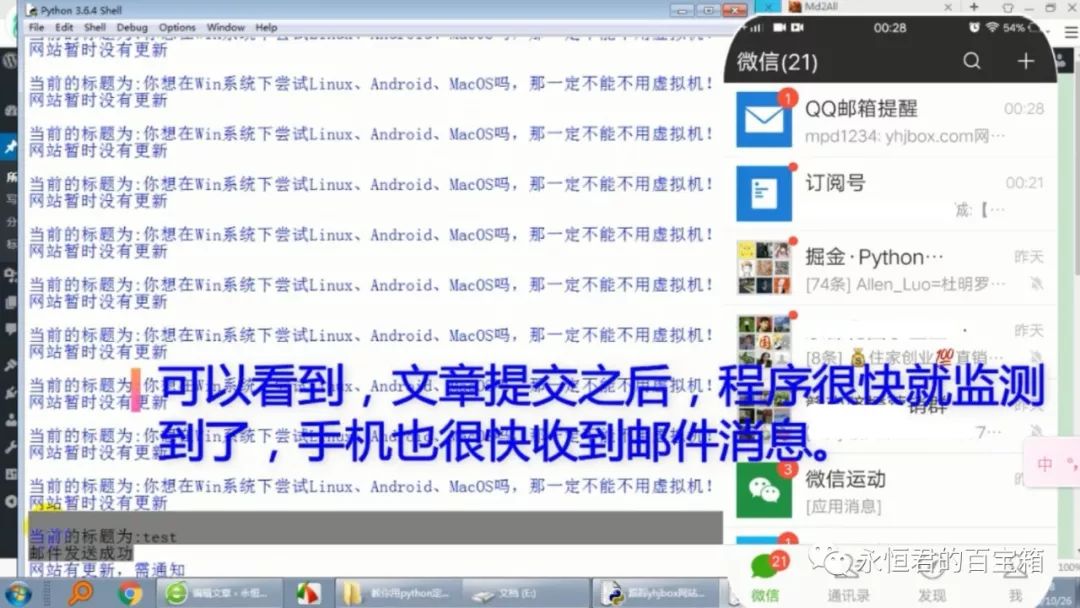
Task: Open the browser hamburger menu icon
Action: click(x=1072, y=32)
